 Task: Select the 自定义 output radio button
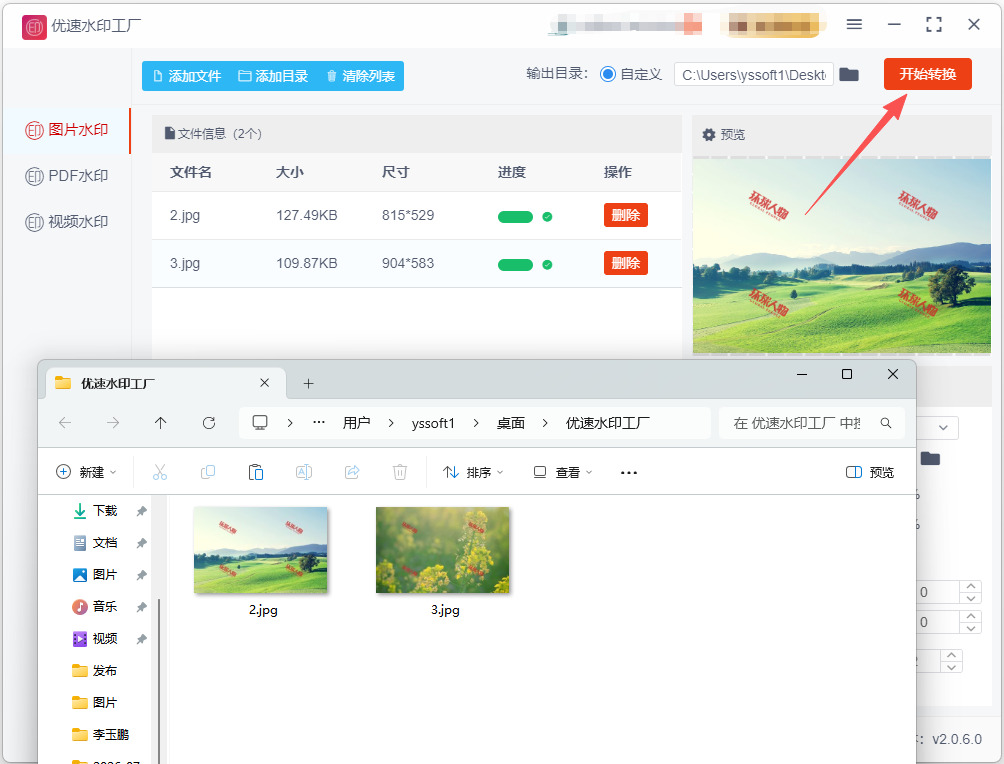608,74
